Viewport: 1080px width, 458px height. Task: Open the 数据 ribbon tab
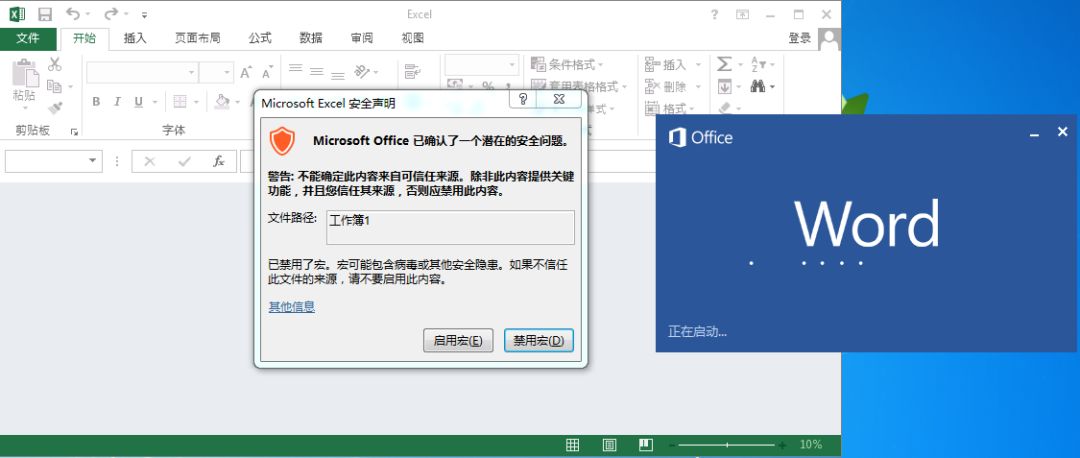click(x=311, y=39)
